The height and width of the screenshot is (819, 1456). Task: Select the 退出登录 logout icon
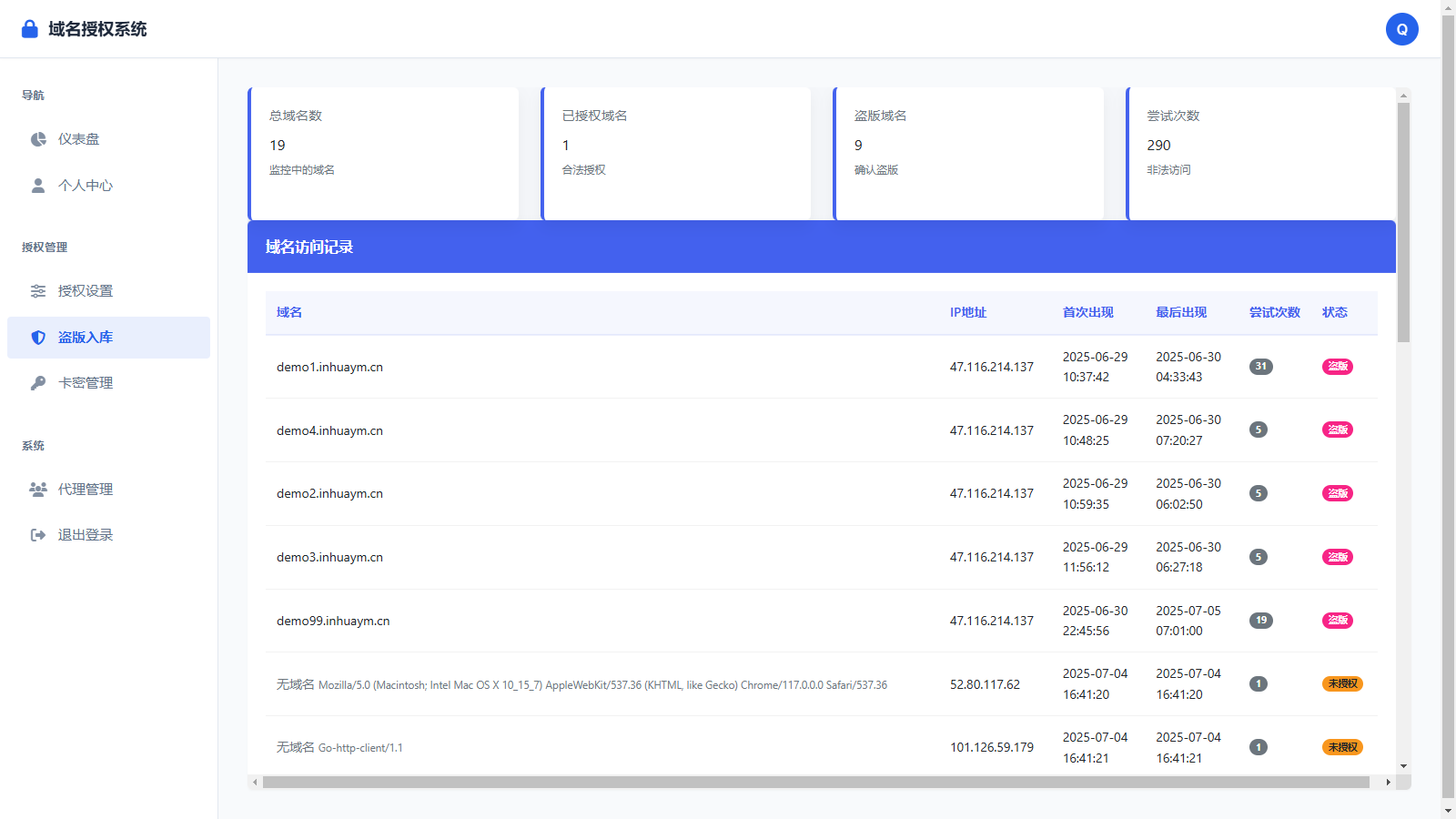point(37,534)
